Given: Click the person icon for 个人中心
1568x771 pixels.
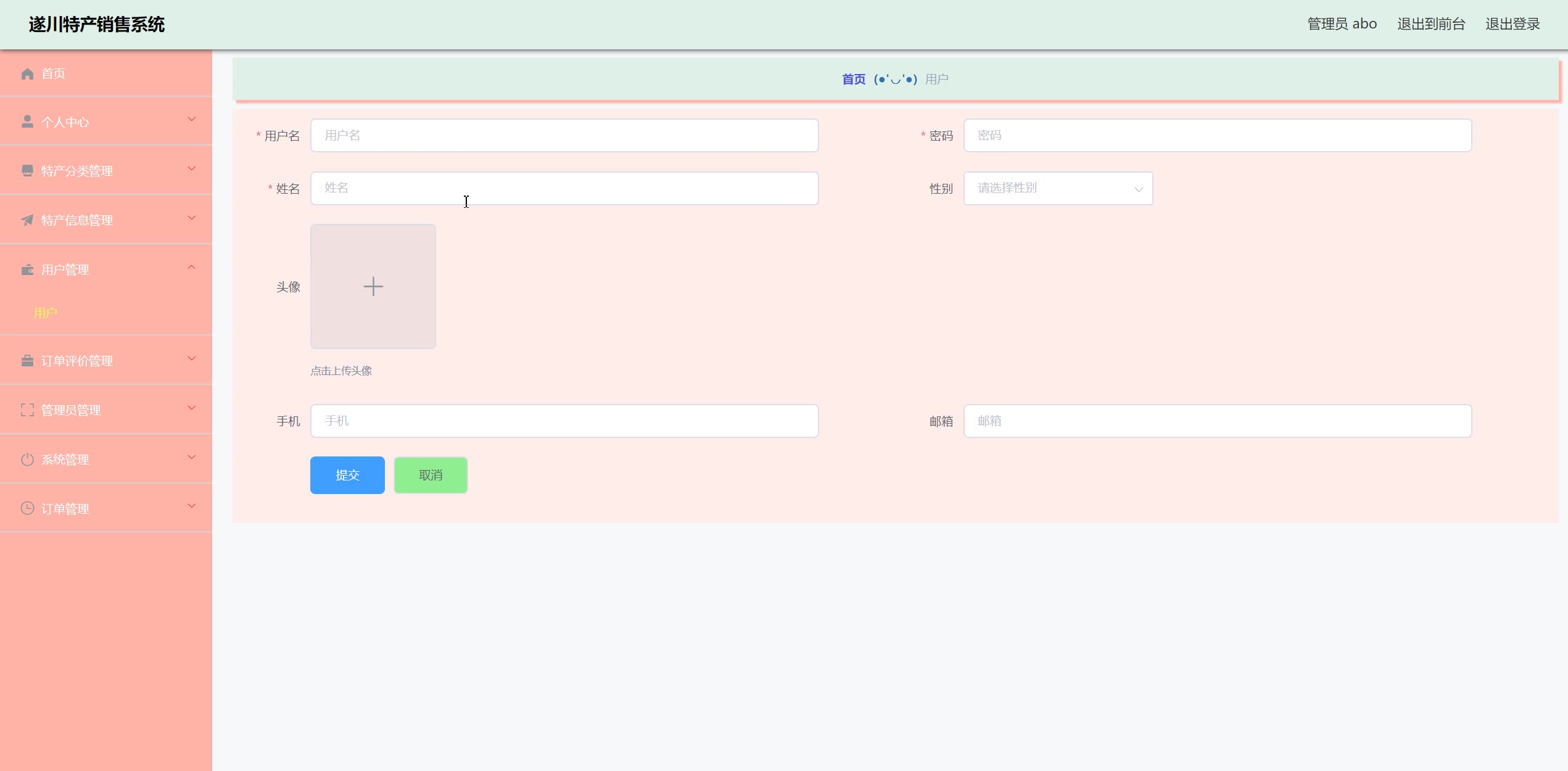Looking at the screenshot, I should (x=27, y=122).
